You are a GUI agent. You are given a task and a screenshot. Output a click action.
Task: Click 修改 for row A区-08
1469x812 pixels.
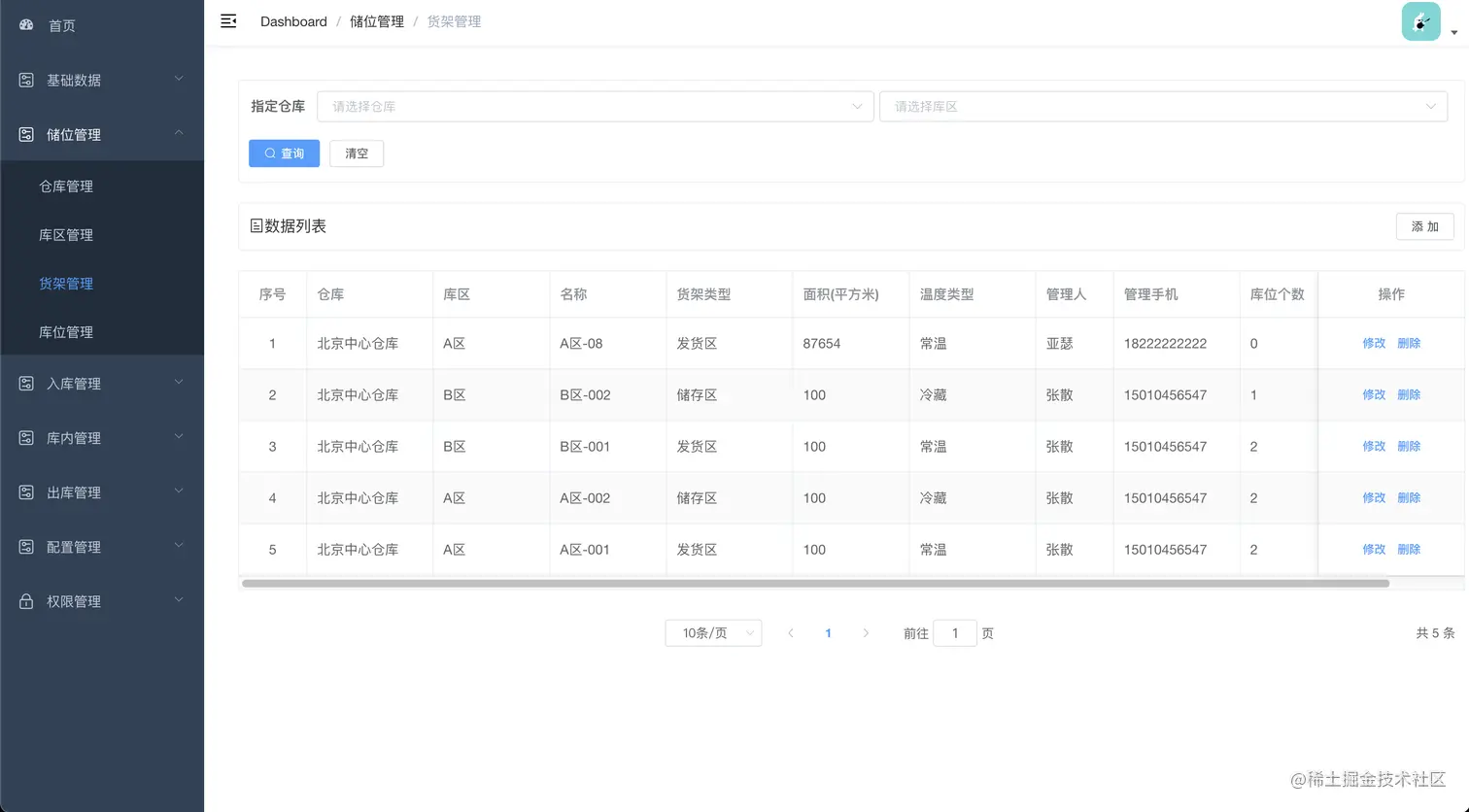tap(1374, 343)
